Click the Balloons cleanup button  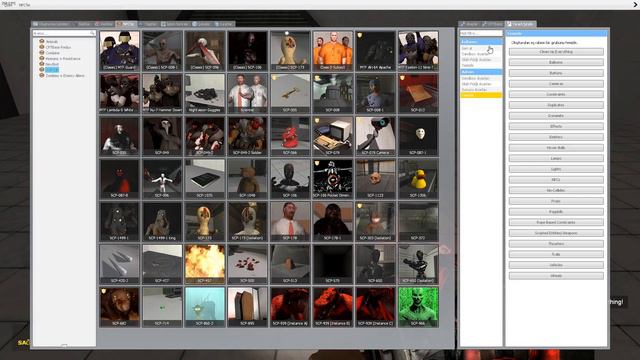pos(556,62)
